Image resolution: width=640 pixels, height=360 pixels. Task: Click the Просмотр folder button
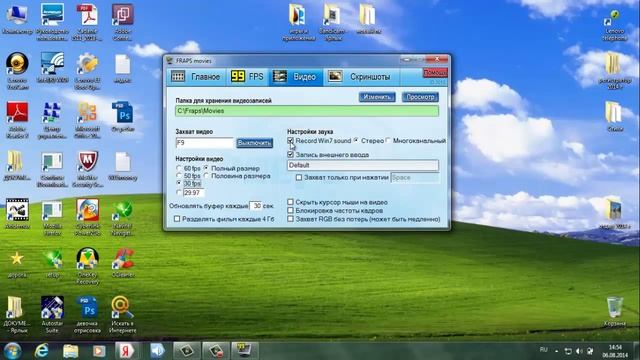pos(420,97)
